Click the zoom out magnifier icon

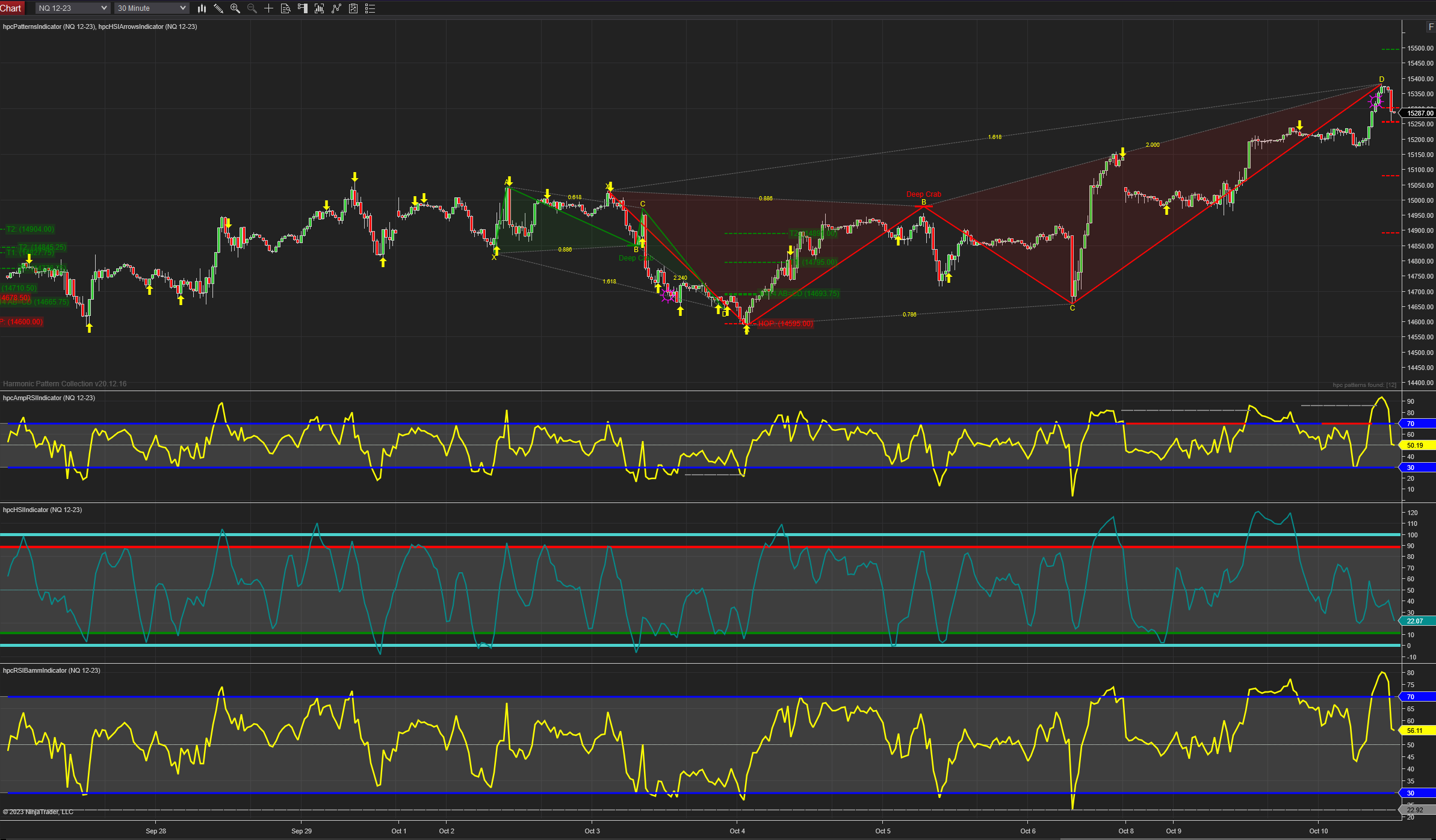(252, 8)
